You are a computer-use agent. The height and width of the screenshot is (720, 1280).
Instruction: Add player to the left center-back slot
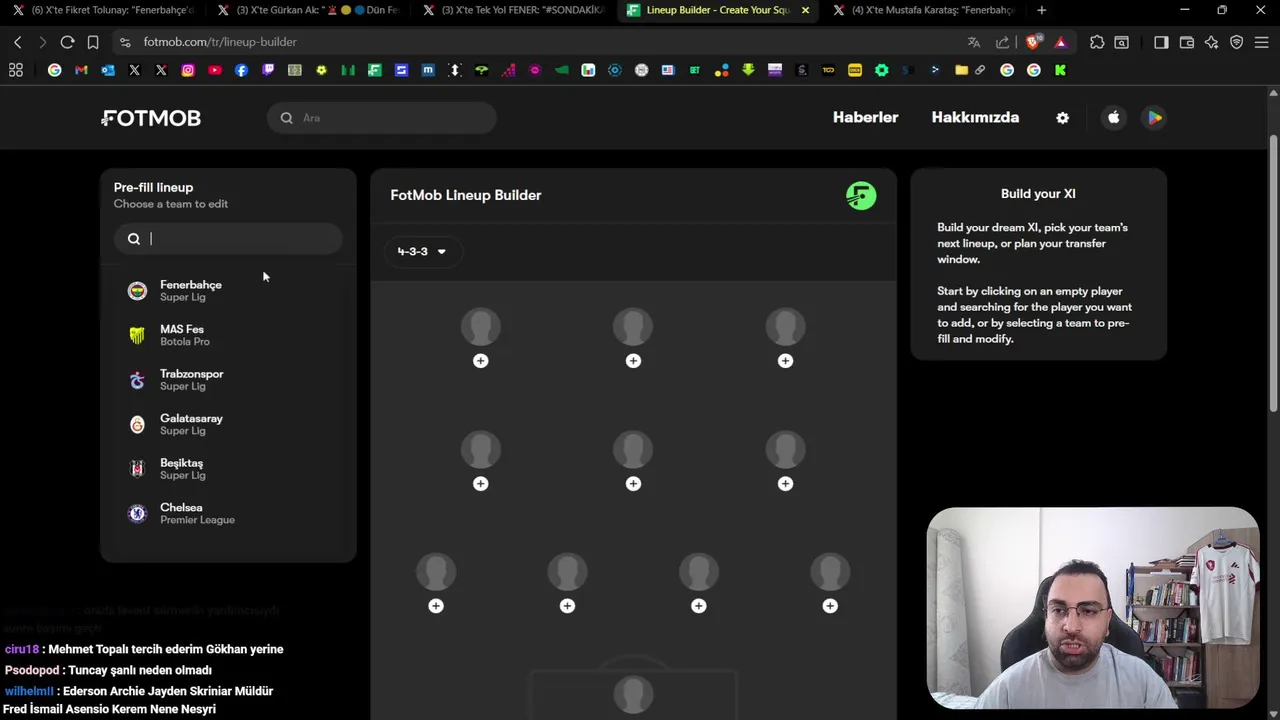567,606
